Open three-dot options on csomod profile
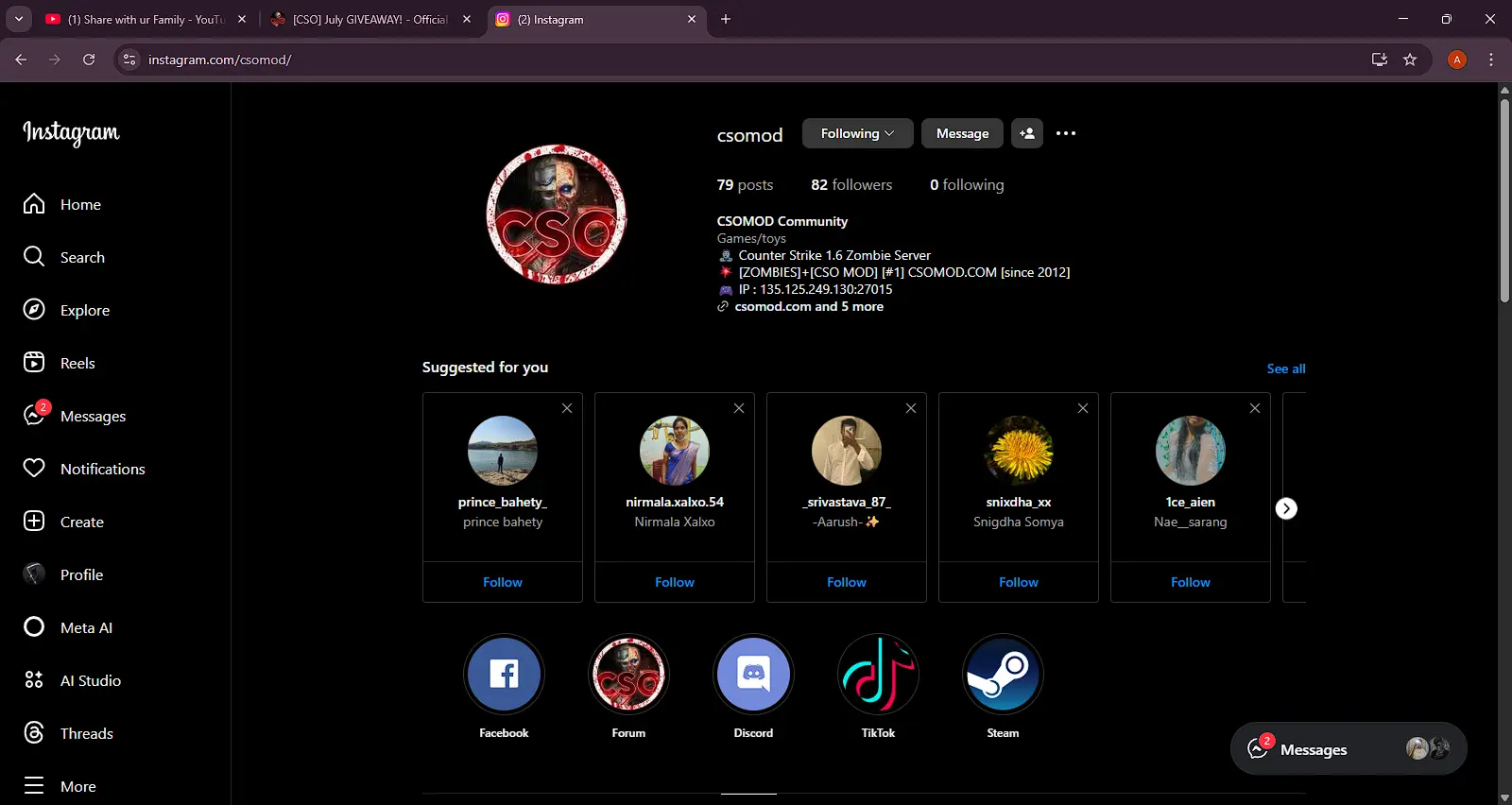Image resolution: width=1512 pixels, height=805 pixels. click(1066, 133)
